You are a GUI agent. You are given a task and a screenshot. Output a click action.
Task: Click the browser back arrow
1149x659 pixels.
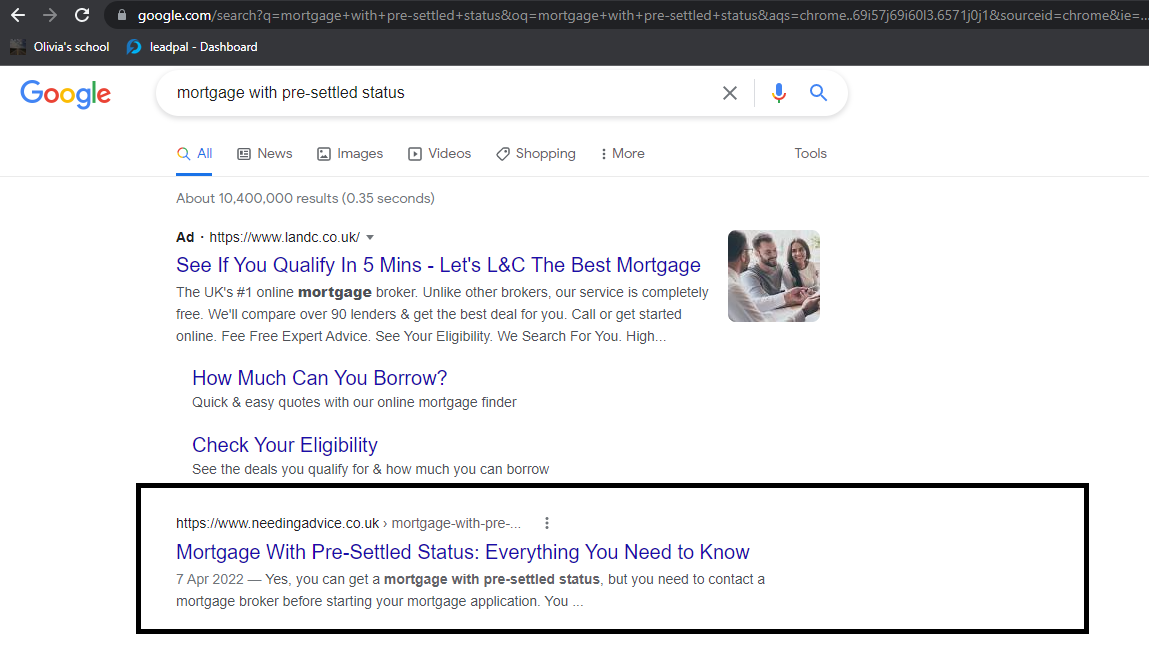pyautogui.click(x=18, y=15)
